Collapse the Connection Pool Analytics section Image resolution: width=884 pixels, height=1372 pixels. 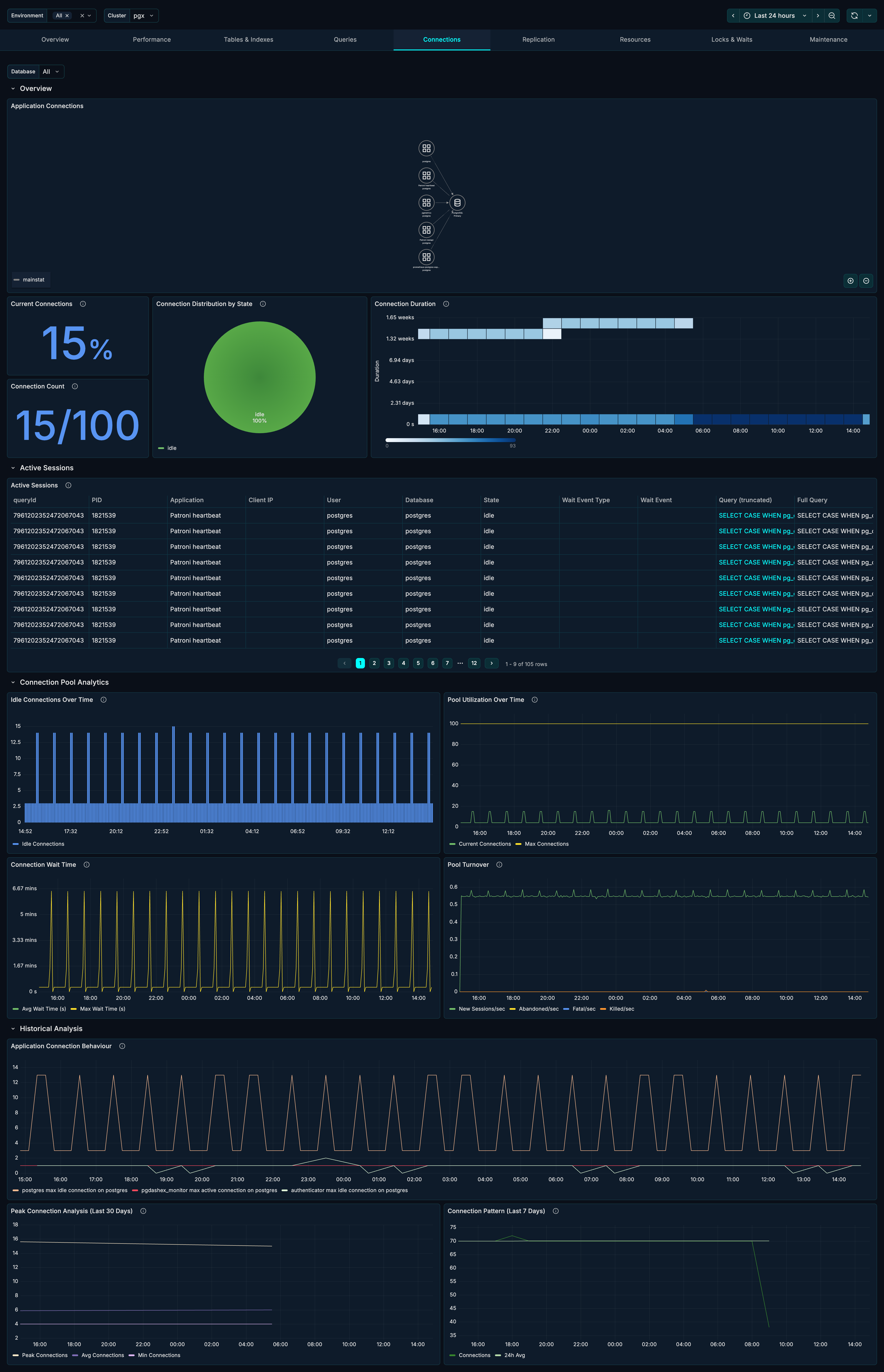[x=13, y=682]
